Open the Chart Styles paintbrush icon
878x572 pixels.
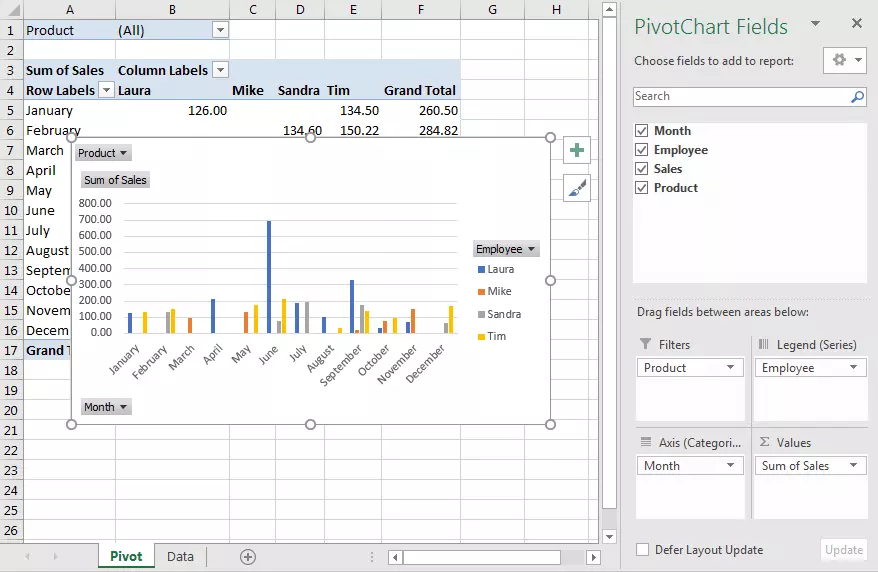[x=577, y=188]
